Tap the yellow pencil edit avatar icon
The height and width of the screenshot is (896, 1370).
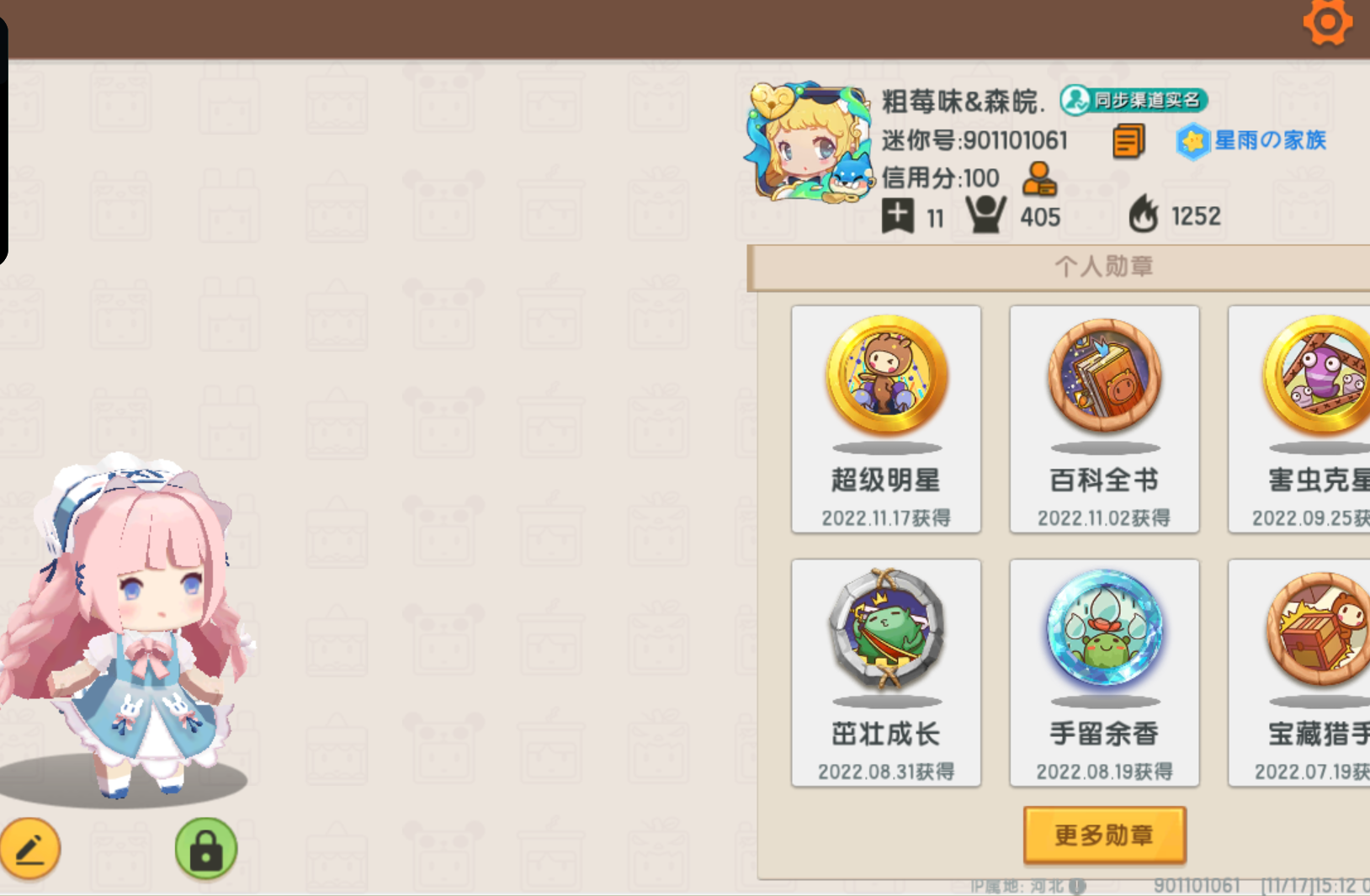[x=30, y=848]
